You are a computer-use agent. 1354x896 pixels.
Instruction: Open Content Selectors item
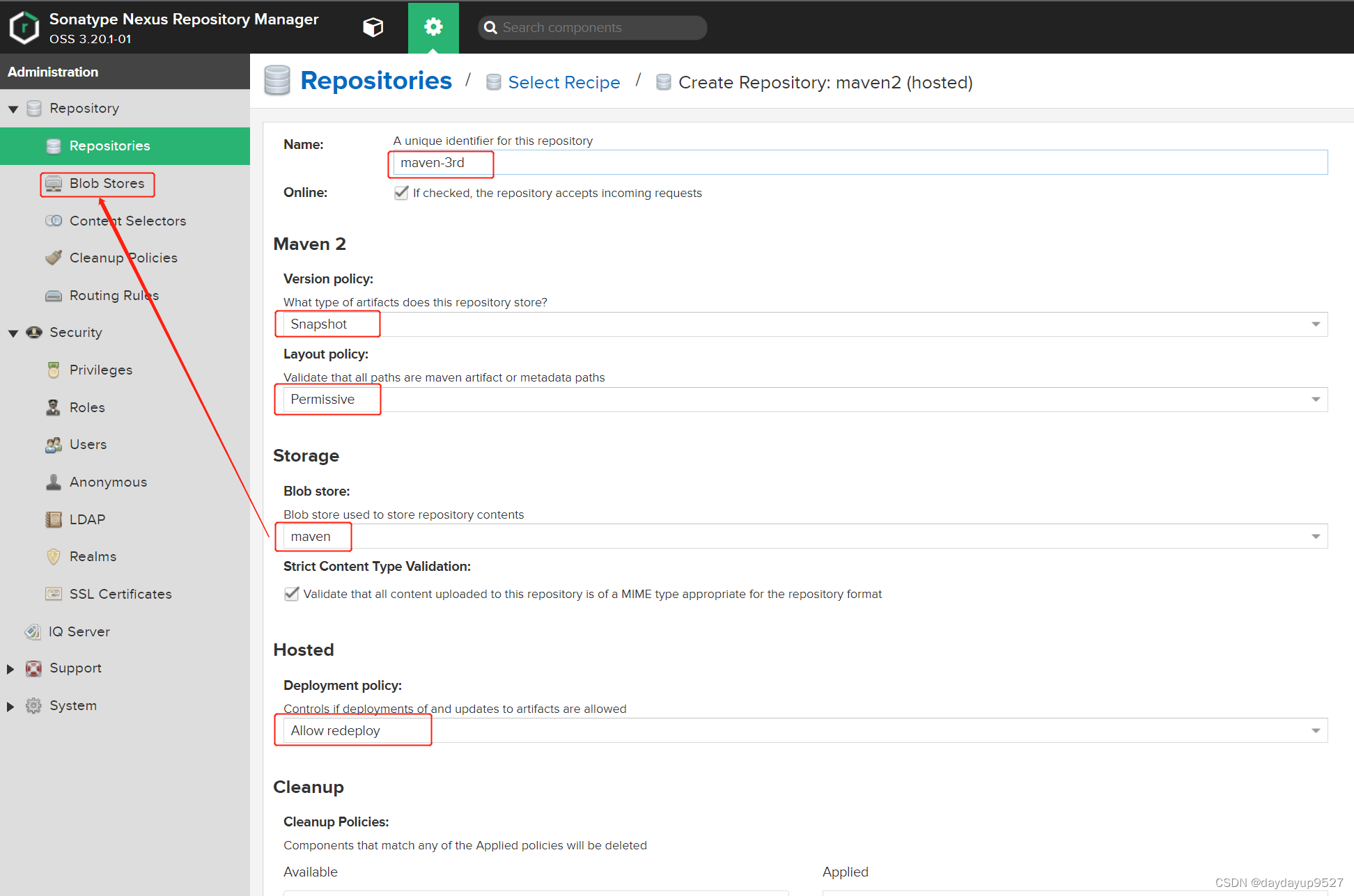[127, 221]
